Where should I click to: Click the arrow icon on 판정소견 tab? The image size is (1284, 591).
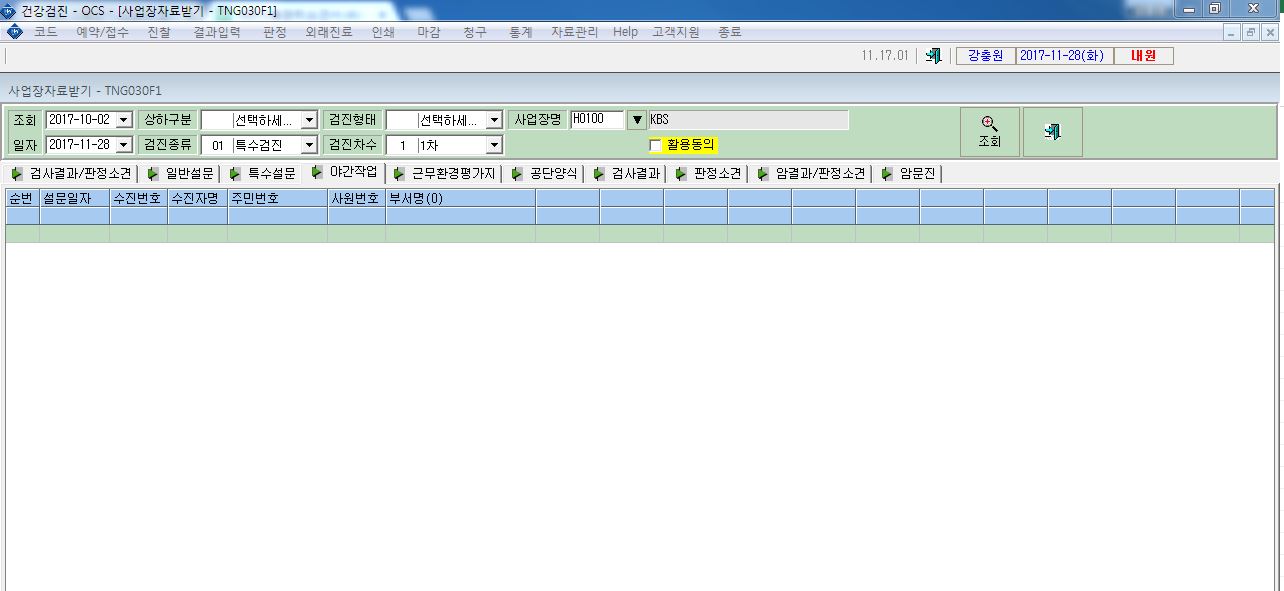pos(681,174)
